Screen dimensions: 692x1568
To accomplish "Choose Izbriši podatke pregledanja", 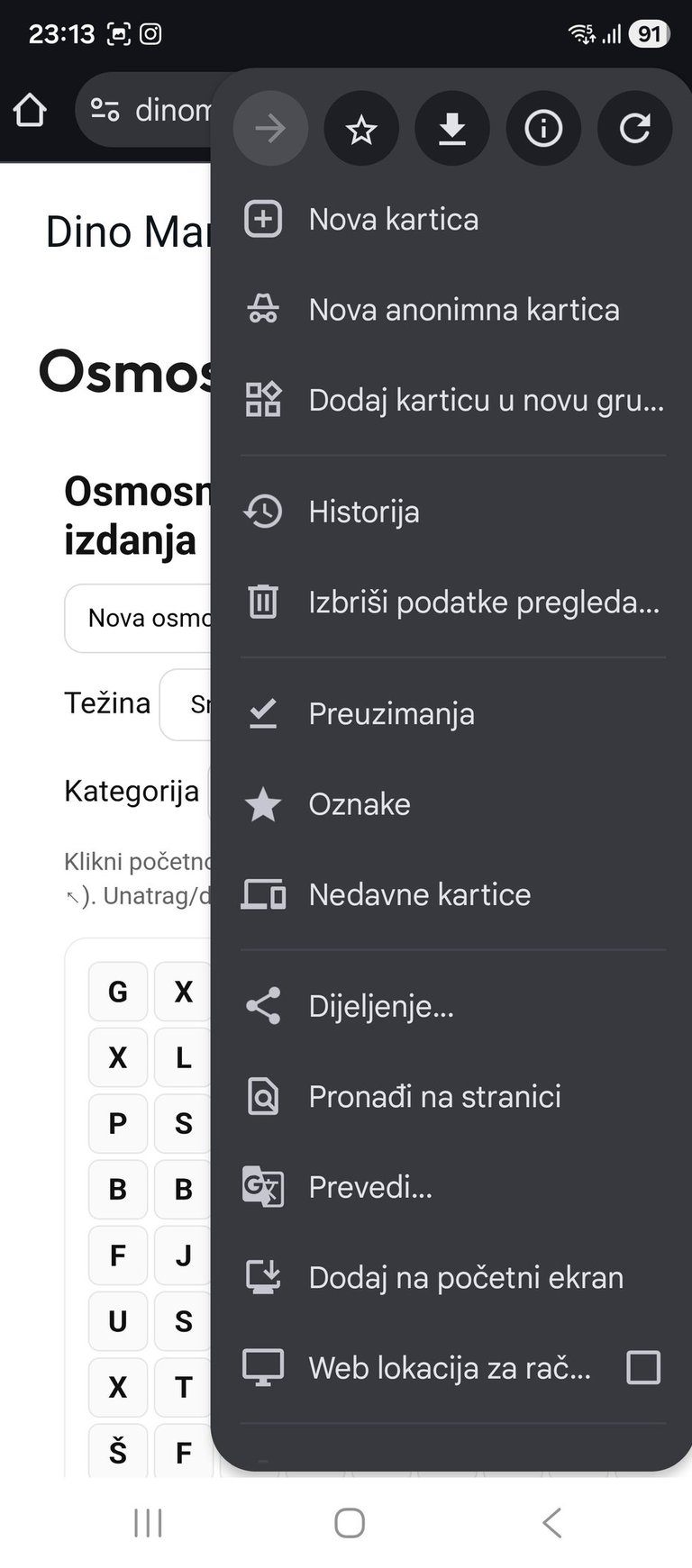I will point(483,602).
